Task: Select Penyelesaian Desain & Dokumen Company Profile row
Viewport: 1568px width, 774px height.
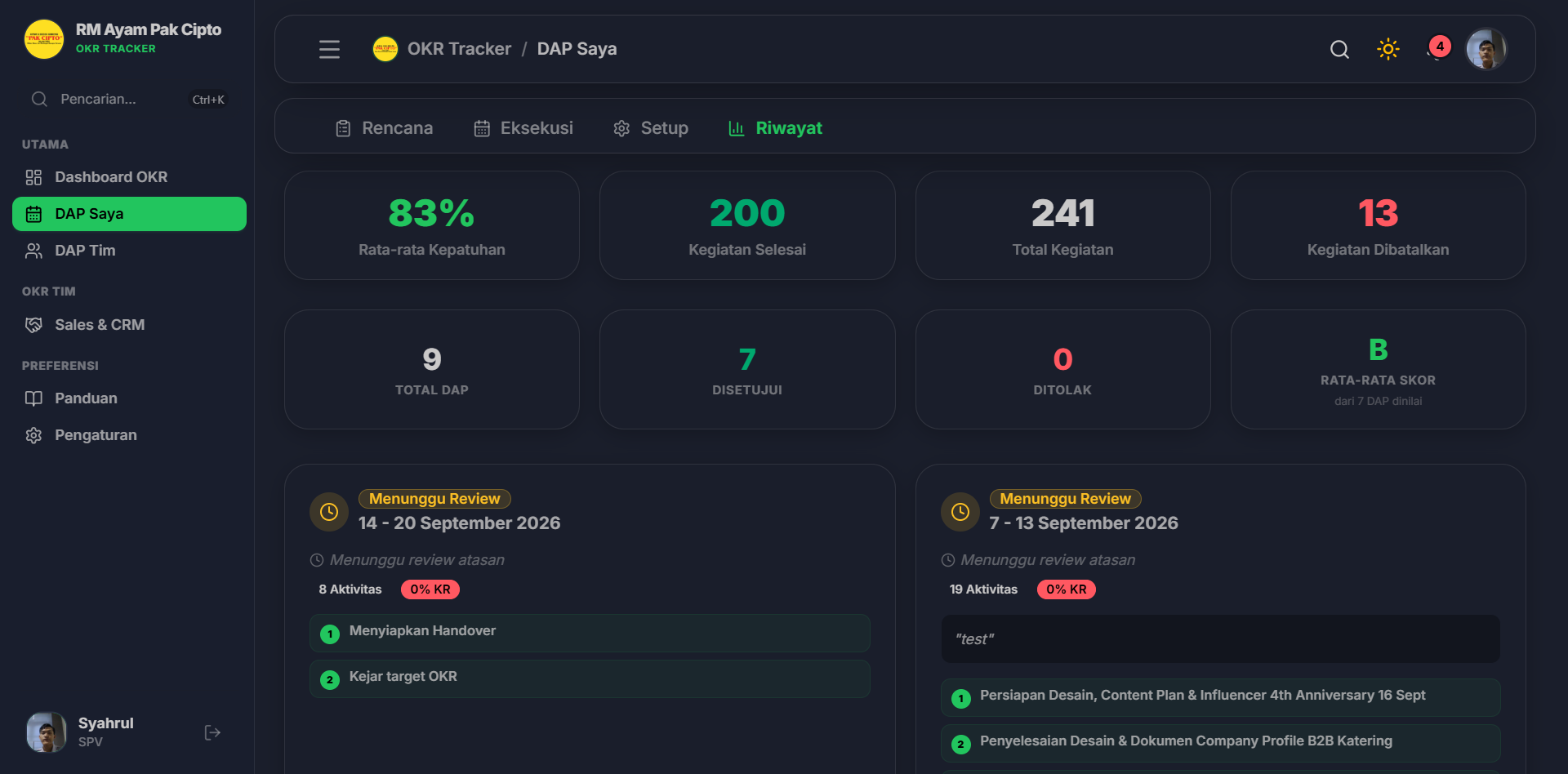Action: (x=1220, y=744)
